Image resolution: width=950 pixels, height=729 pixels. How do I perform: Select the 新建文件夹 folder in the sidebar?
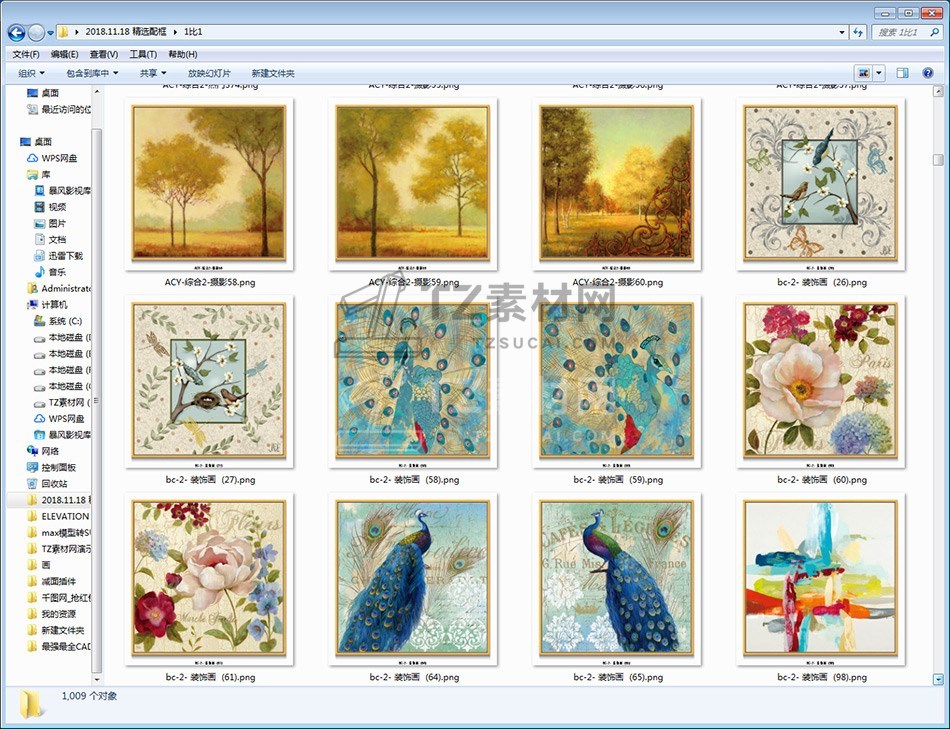tap(56, 631)
